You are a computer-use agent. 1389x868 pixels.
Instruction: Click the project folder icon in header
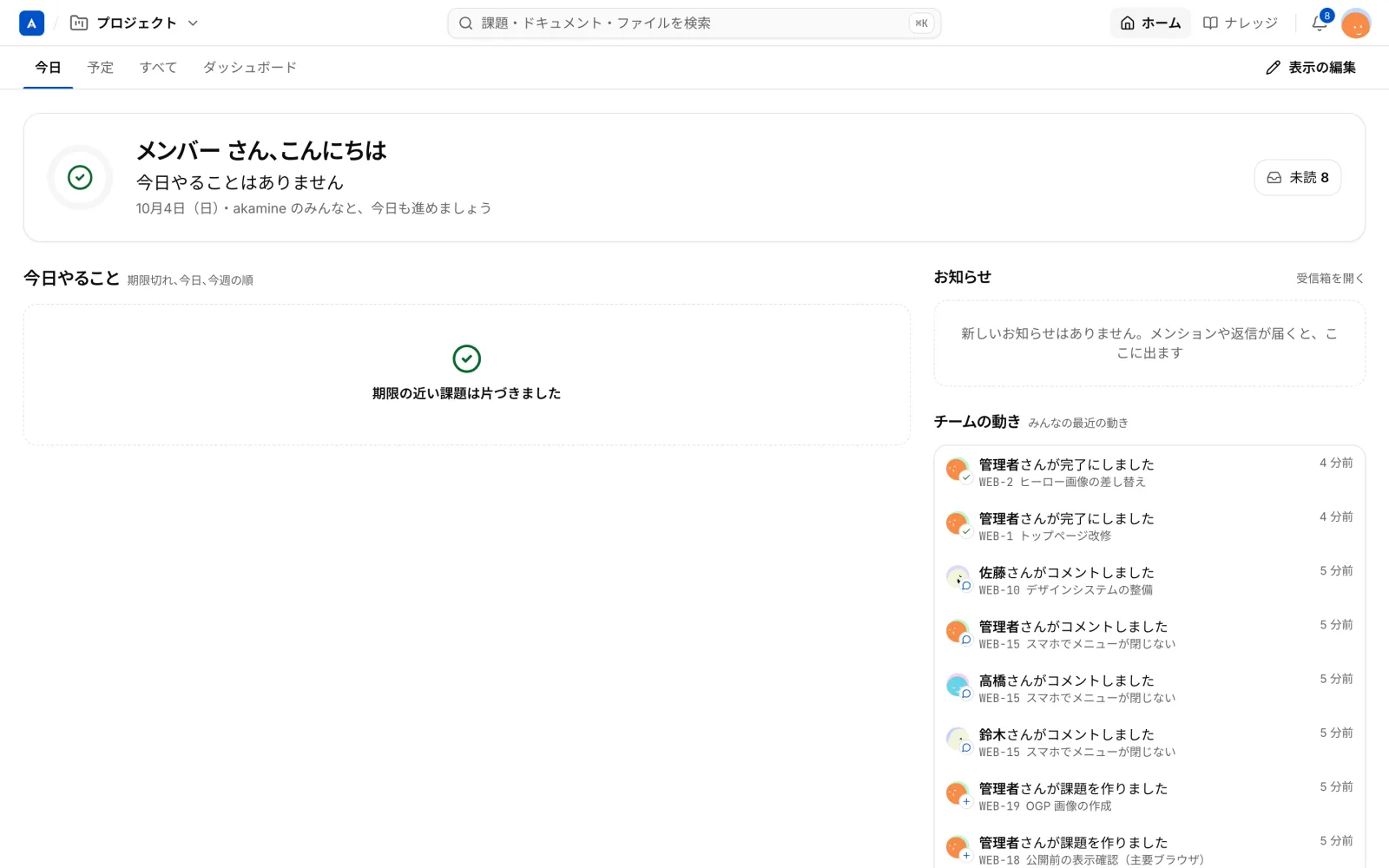[79, 23]
